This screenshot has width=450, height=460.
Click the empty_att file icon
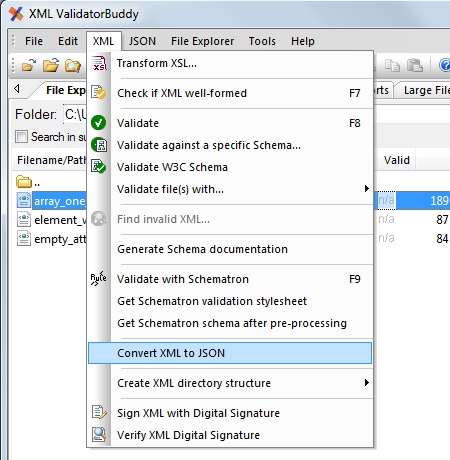(24, 239)
